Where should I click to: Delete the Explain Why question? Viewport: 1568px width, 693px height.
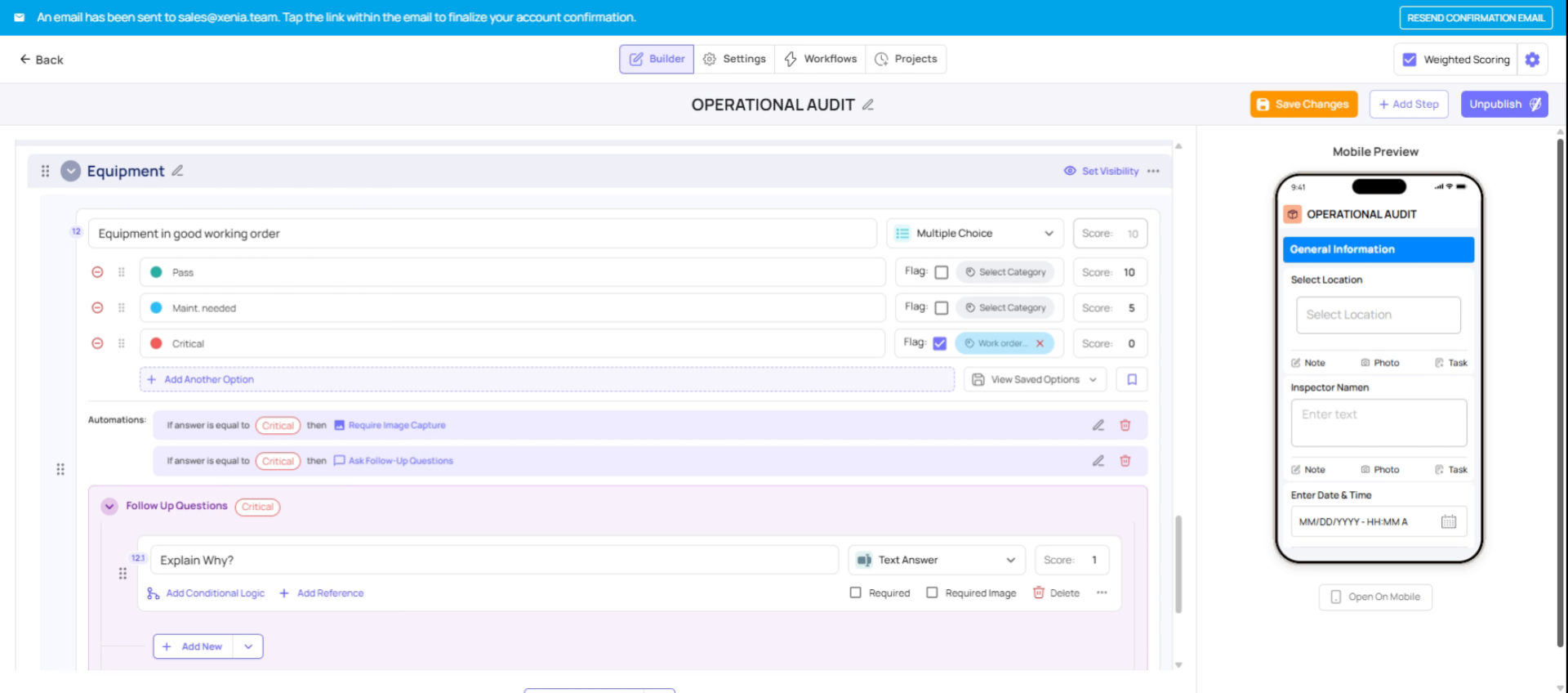point(1056,592)
